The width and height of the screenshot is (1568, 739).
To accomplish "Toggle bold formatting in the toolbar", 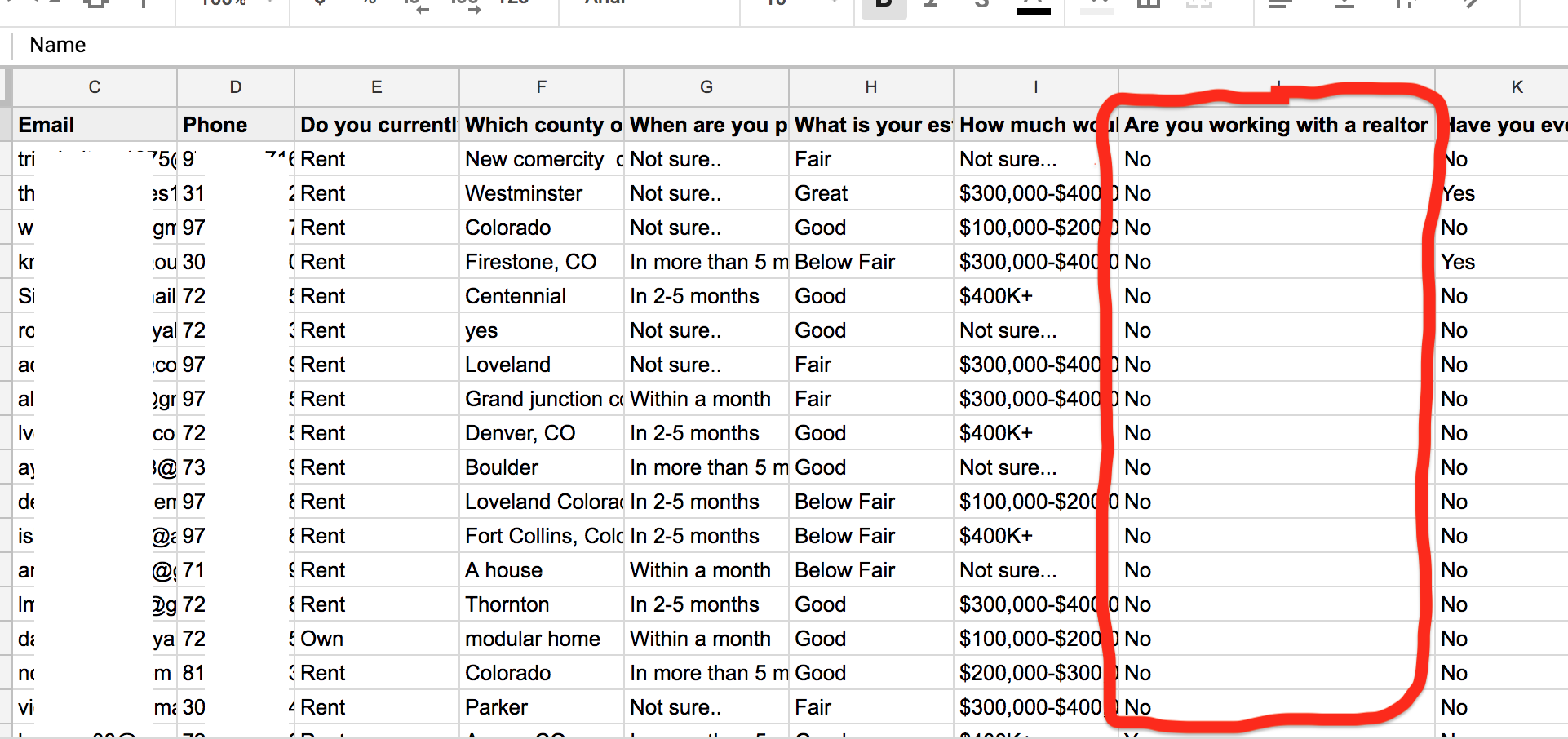I will click(x=884, y=5).
